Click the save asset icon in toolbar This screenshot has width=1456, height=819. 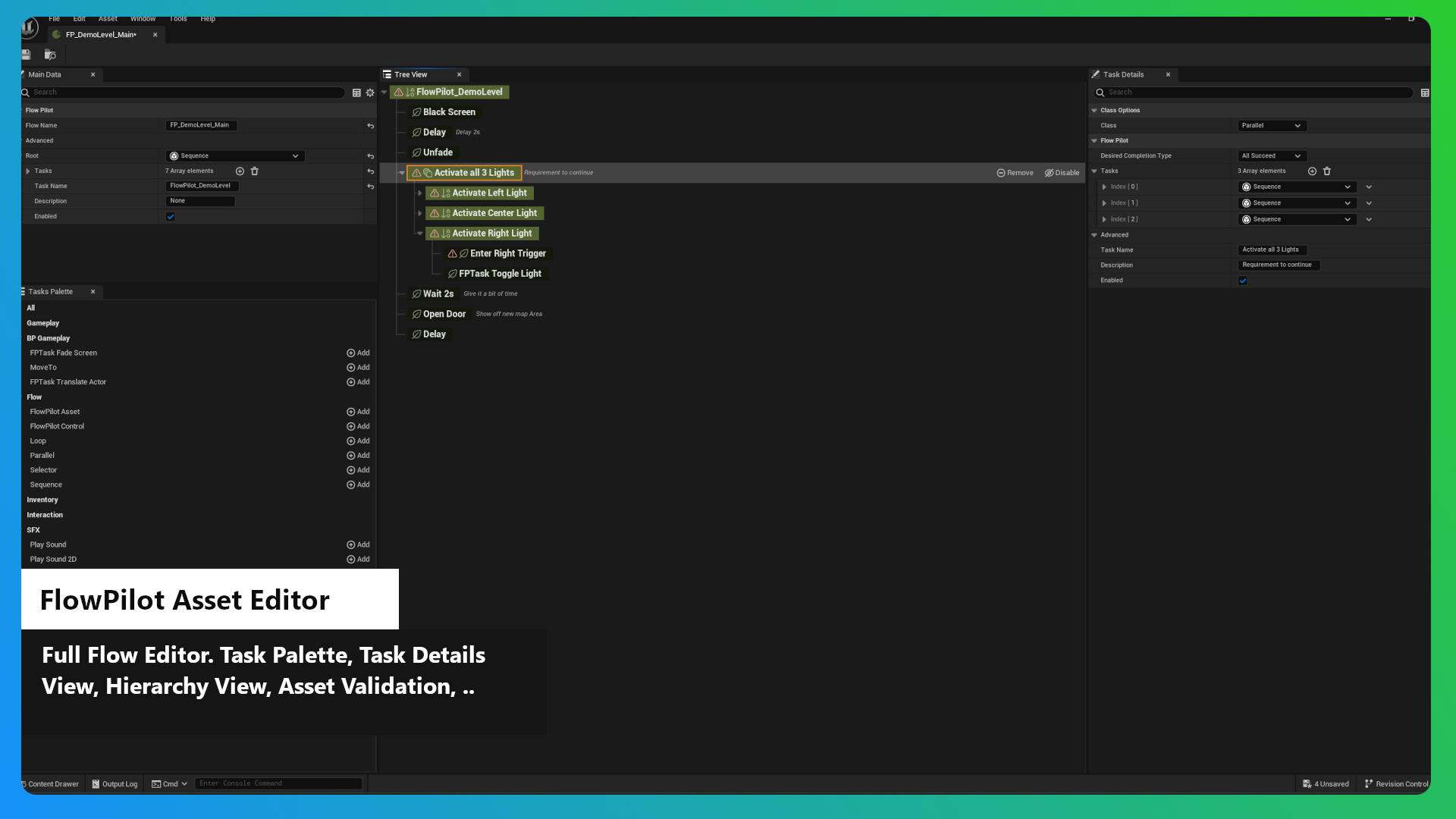[26, 55]
